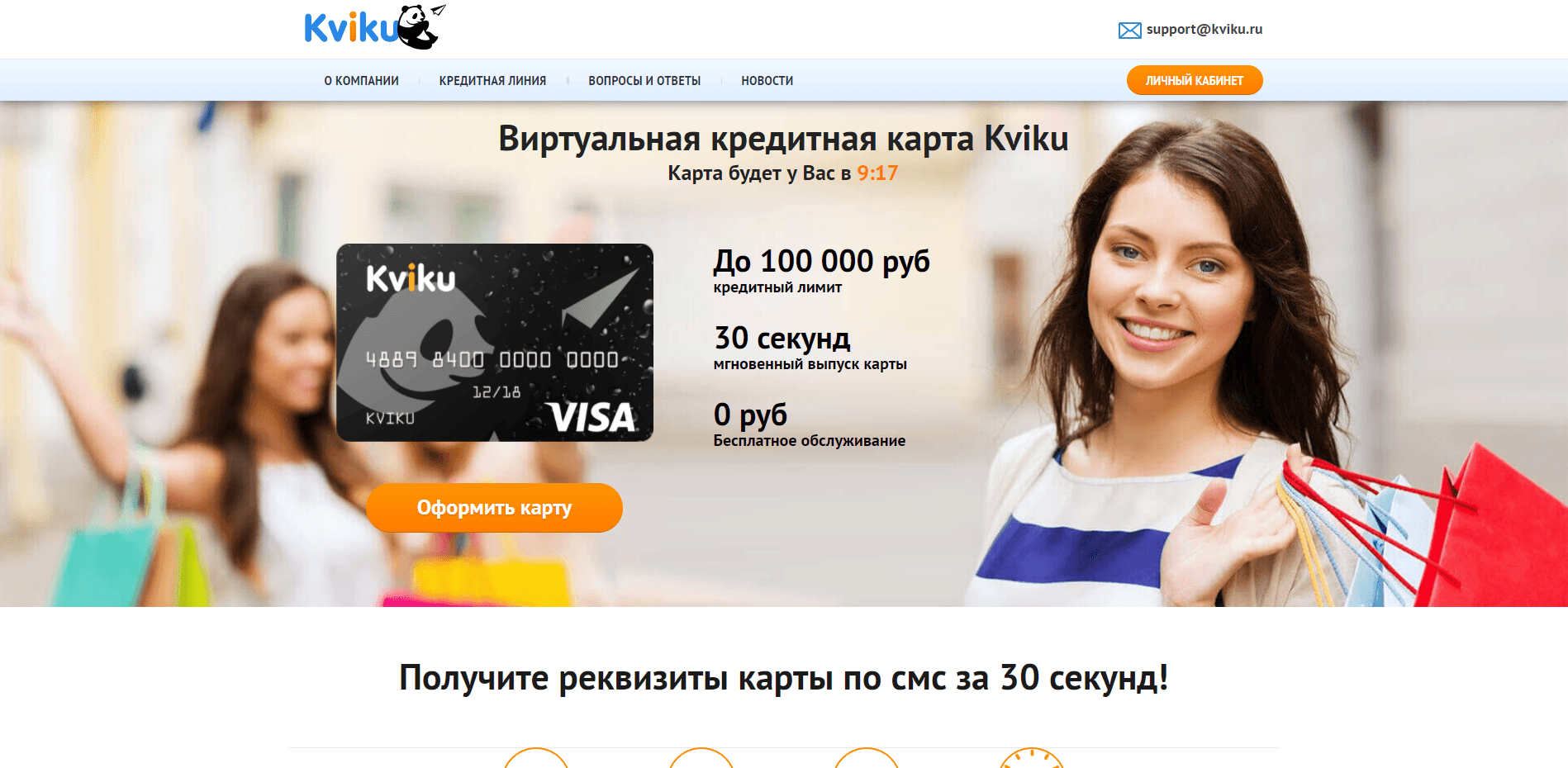Click the orange 9:17 time text

(x=877, y=173)
